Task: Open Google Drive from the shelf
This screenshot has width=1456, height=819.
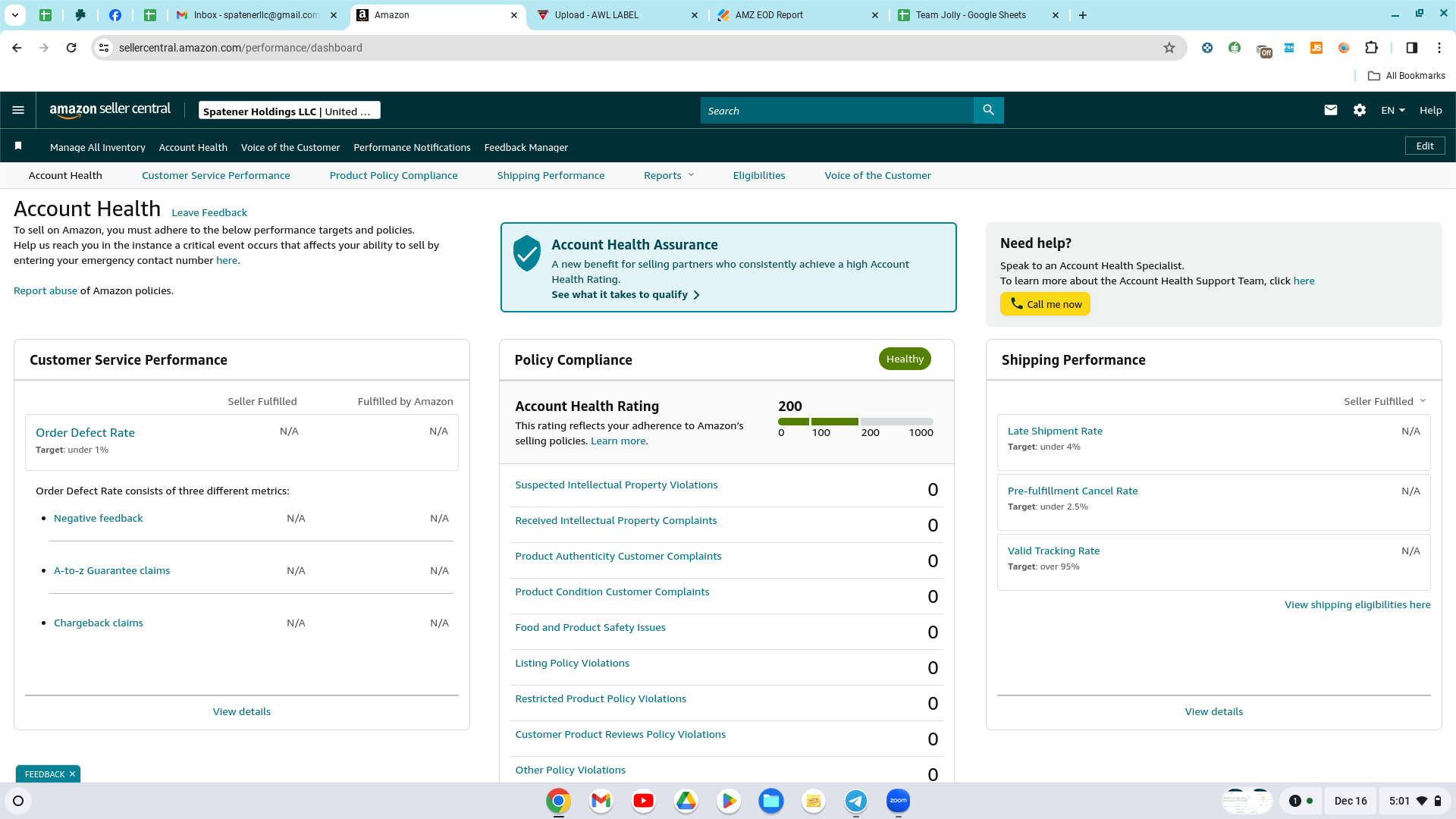Action: (x=686, y=801)
